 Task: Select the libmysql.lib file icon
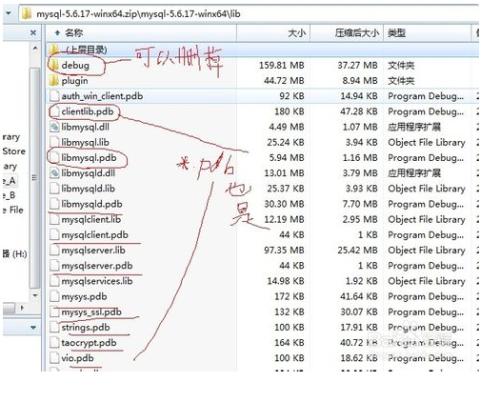pyautogui.click(x=54, y=142)
